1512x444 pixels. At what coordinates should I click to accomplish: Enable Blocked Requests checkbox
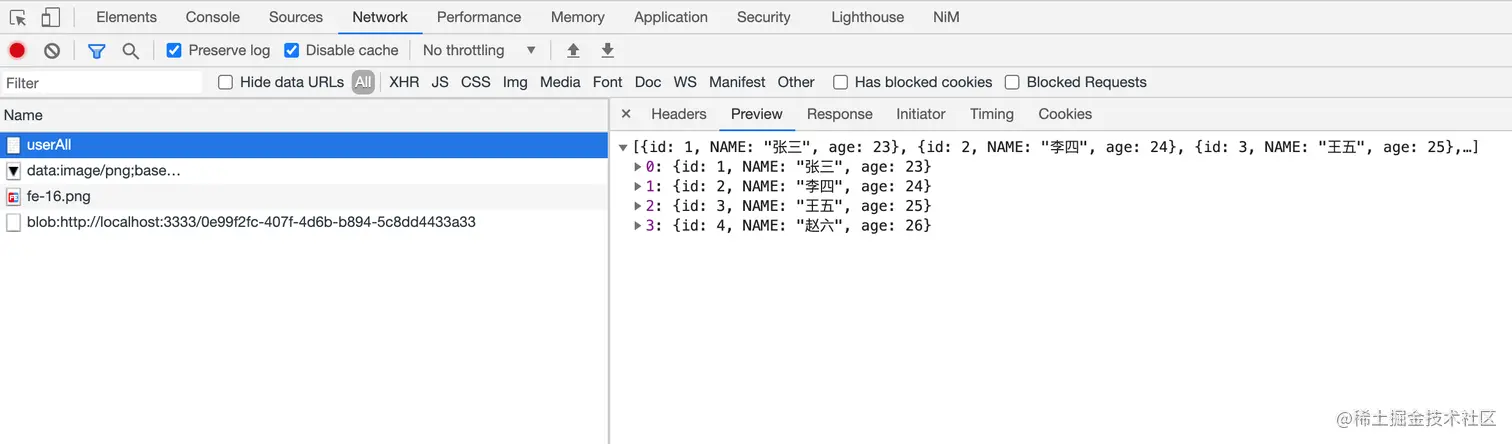pyautogui.click(x=1012, y=82)
